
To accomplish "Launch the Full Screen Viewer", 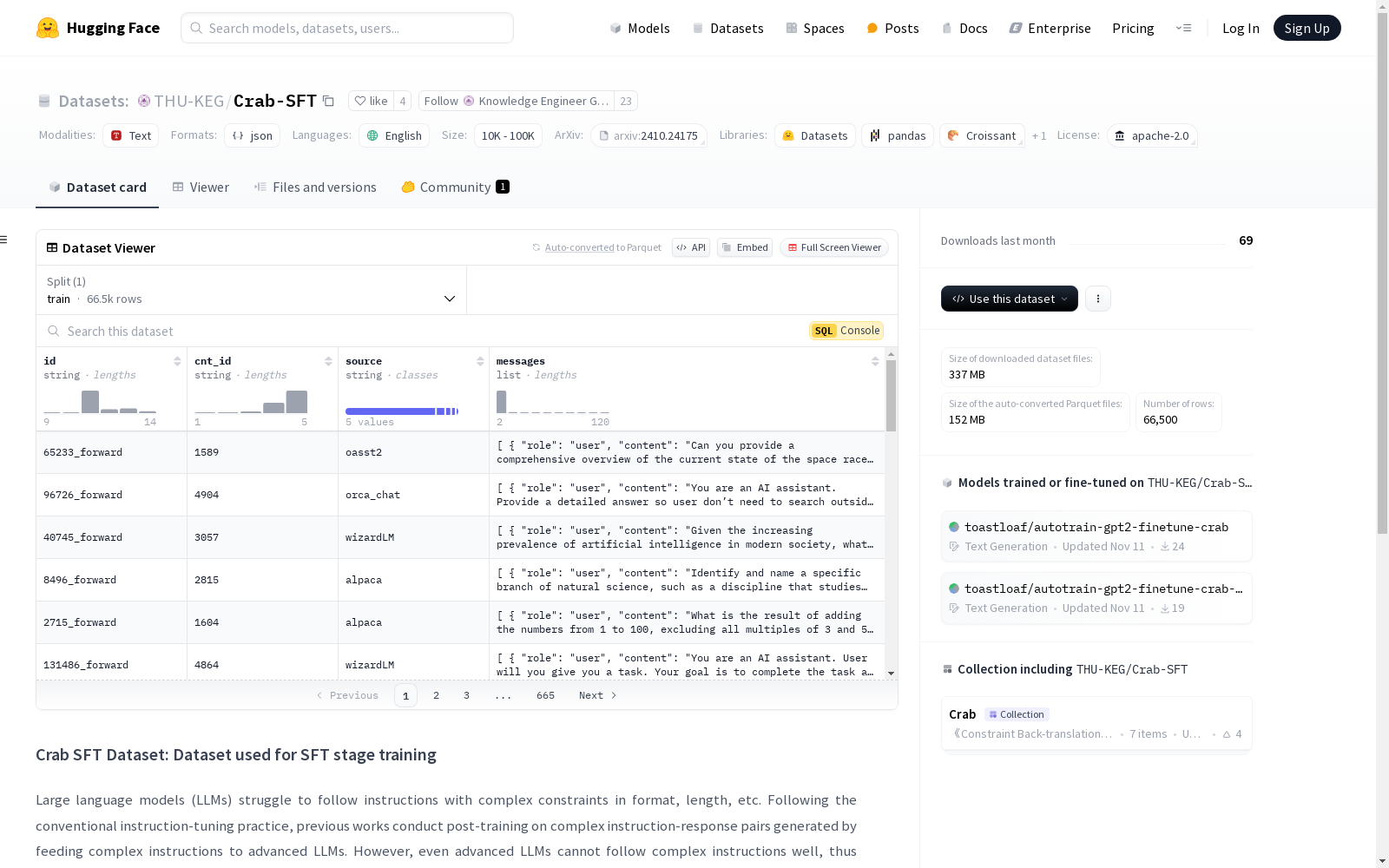I will click(x=834, y=247).
